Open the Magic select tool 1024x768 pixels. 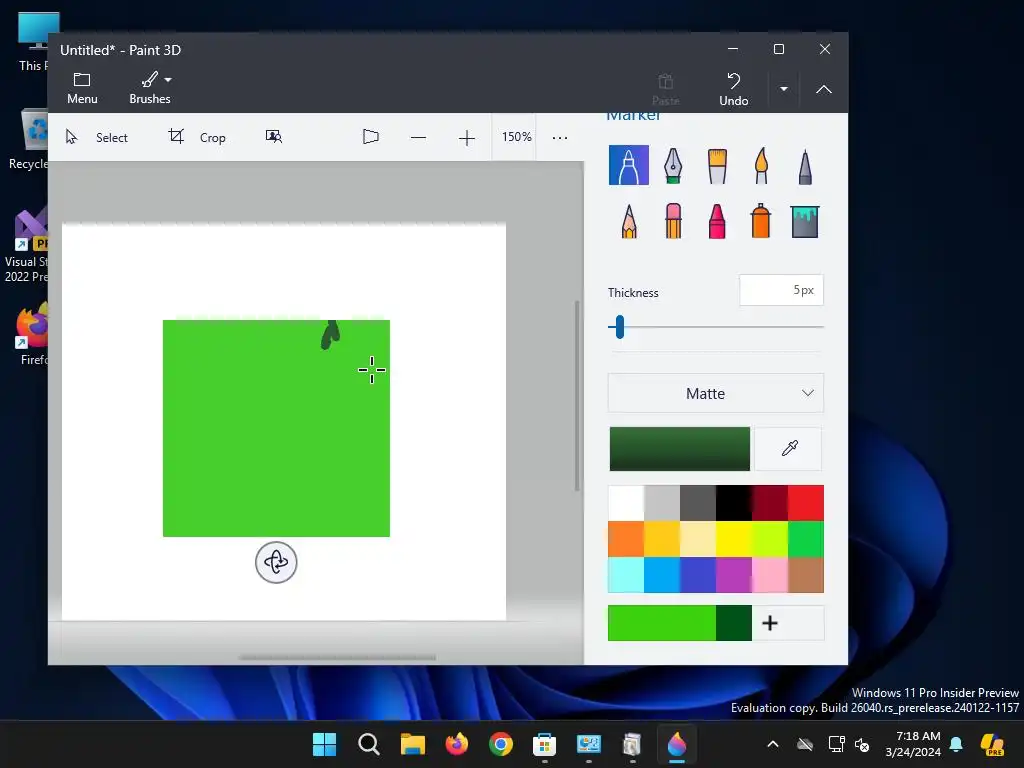pyautogui.click(x=274, y=136)
